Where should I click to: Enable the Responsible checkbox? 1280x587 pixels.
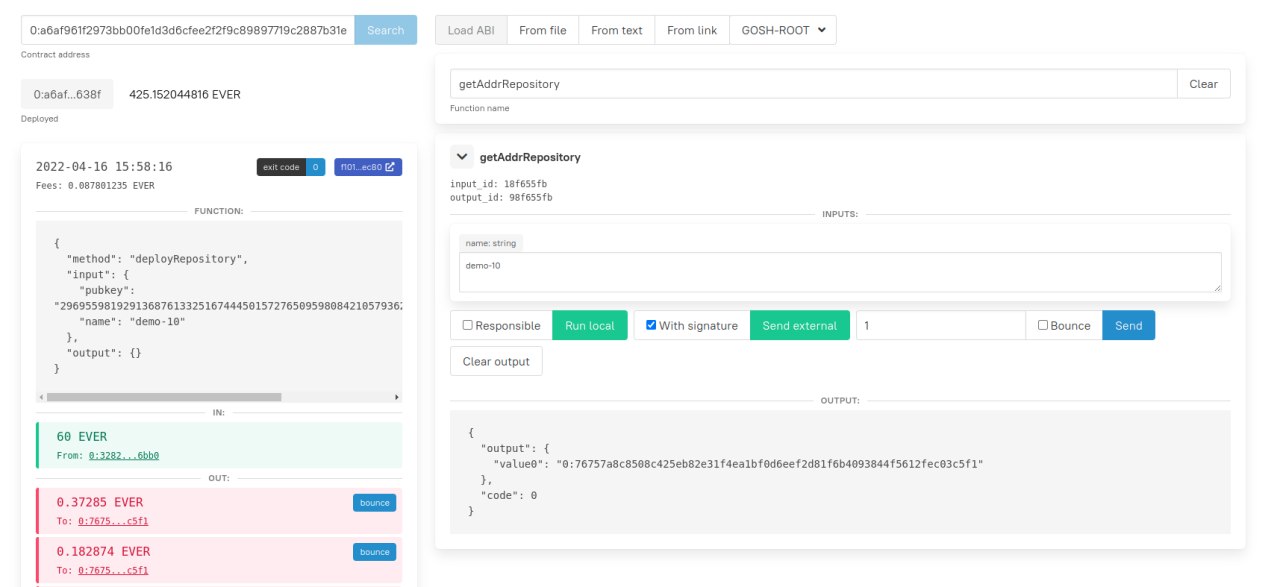tap(468, 325)
